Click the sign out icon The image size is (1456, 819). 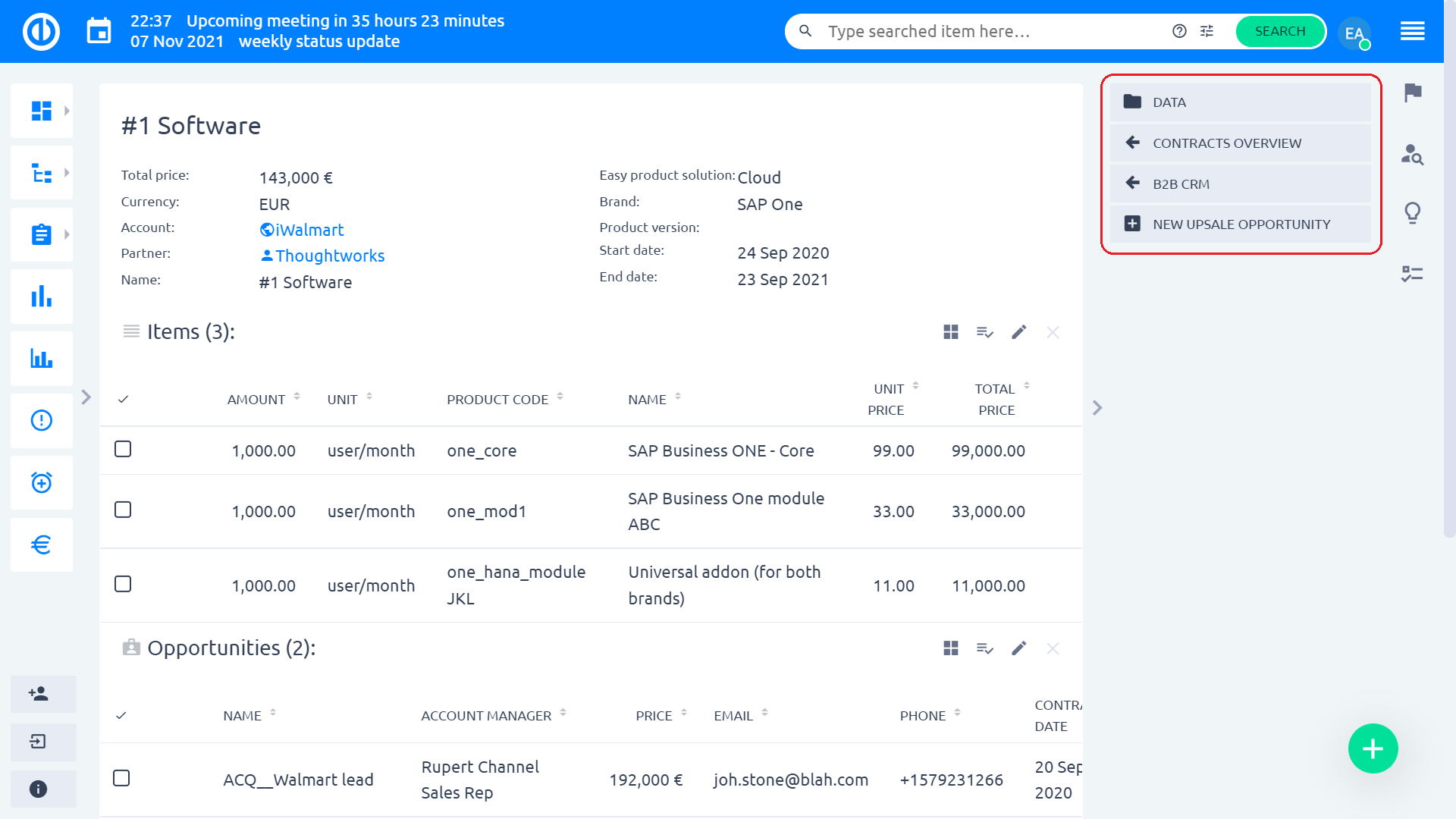[43, 742]
